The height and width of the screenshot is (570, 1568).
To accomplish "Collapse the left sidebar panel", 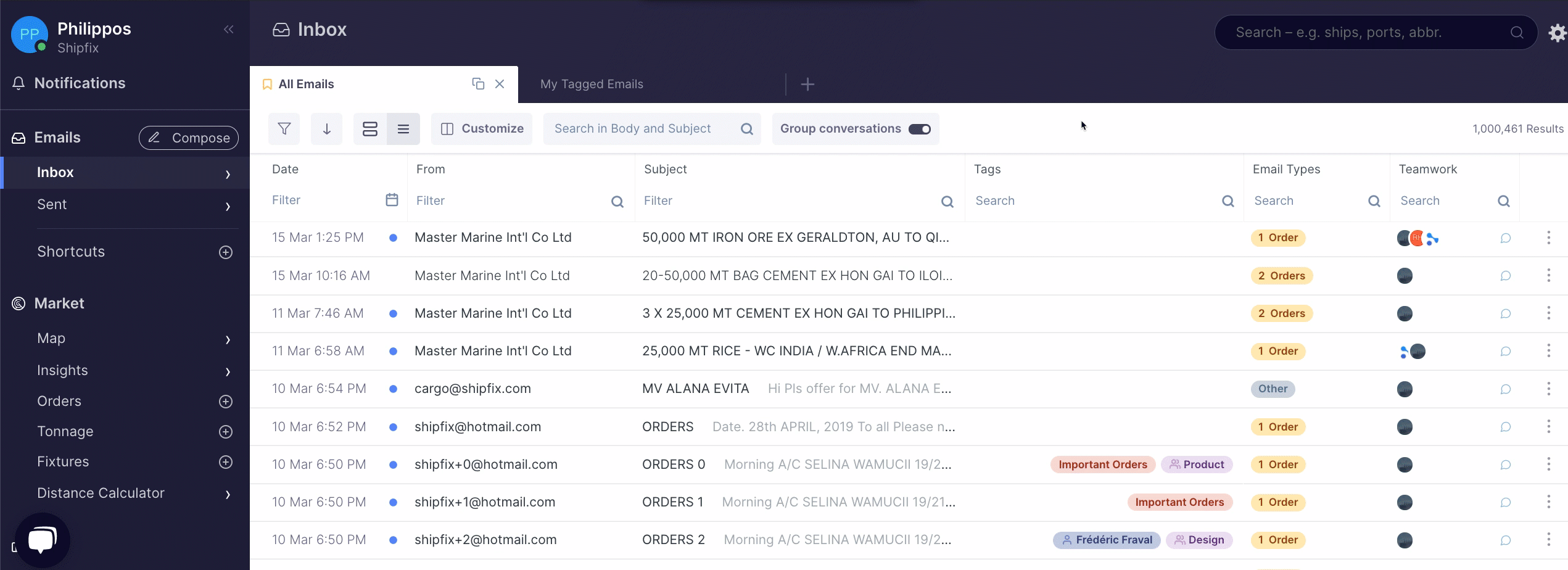I will pos(229,30).
